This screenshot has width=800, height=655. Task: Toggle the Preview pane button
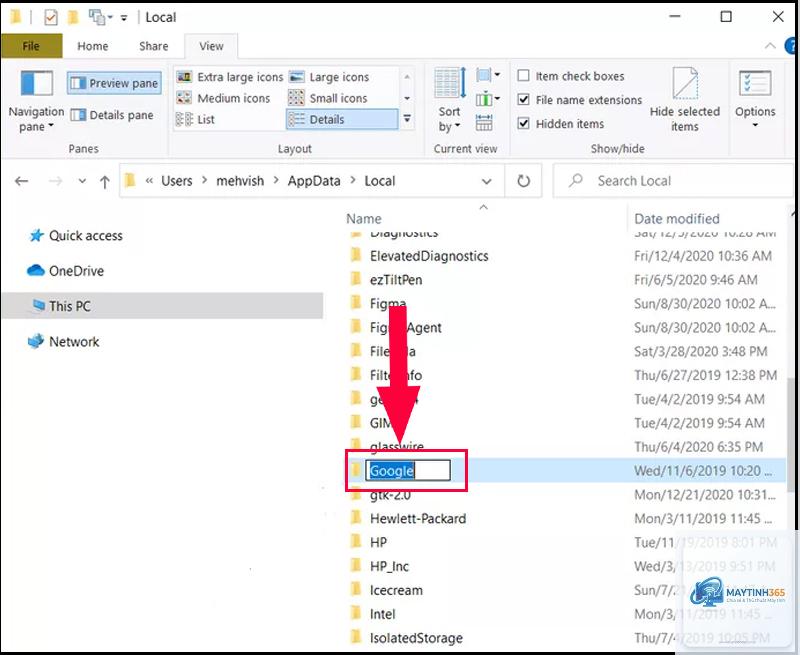pos(114,83)
